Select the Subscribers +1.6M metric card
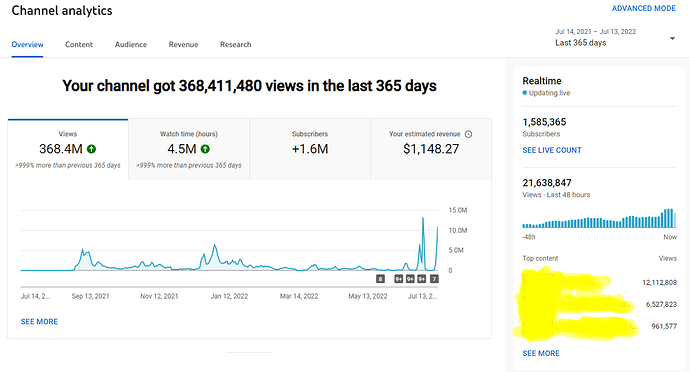Screen dimensions: 690x372 310,149
